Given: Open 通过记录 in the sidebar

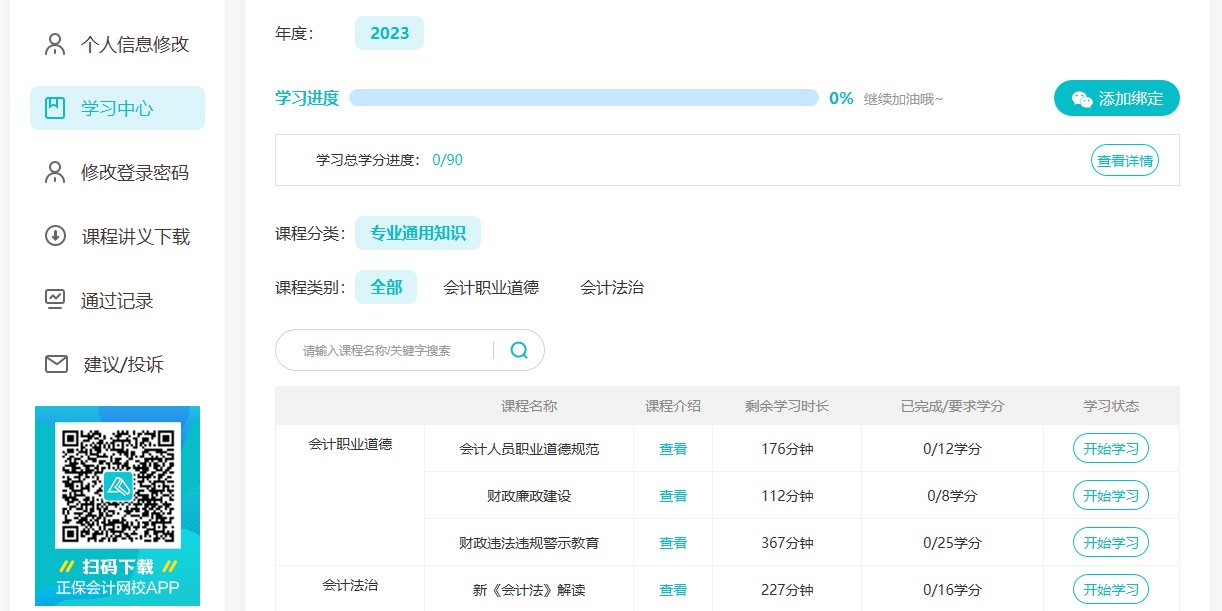Looking at the screenshot, I should point(117,300).
